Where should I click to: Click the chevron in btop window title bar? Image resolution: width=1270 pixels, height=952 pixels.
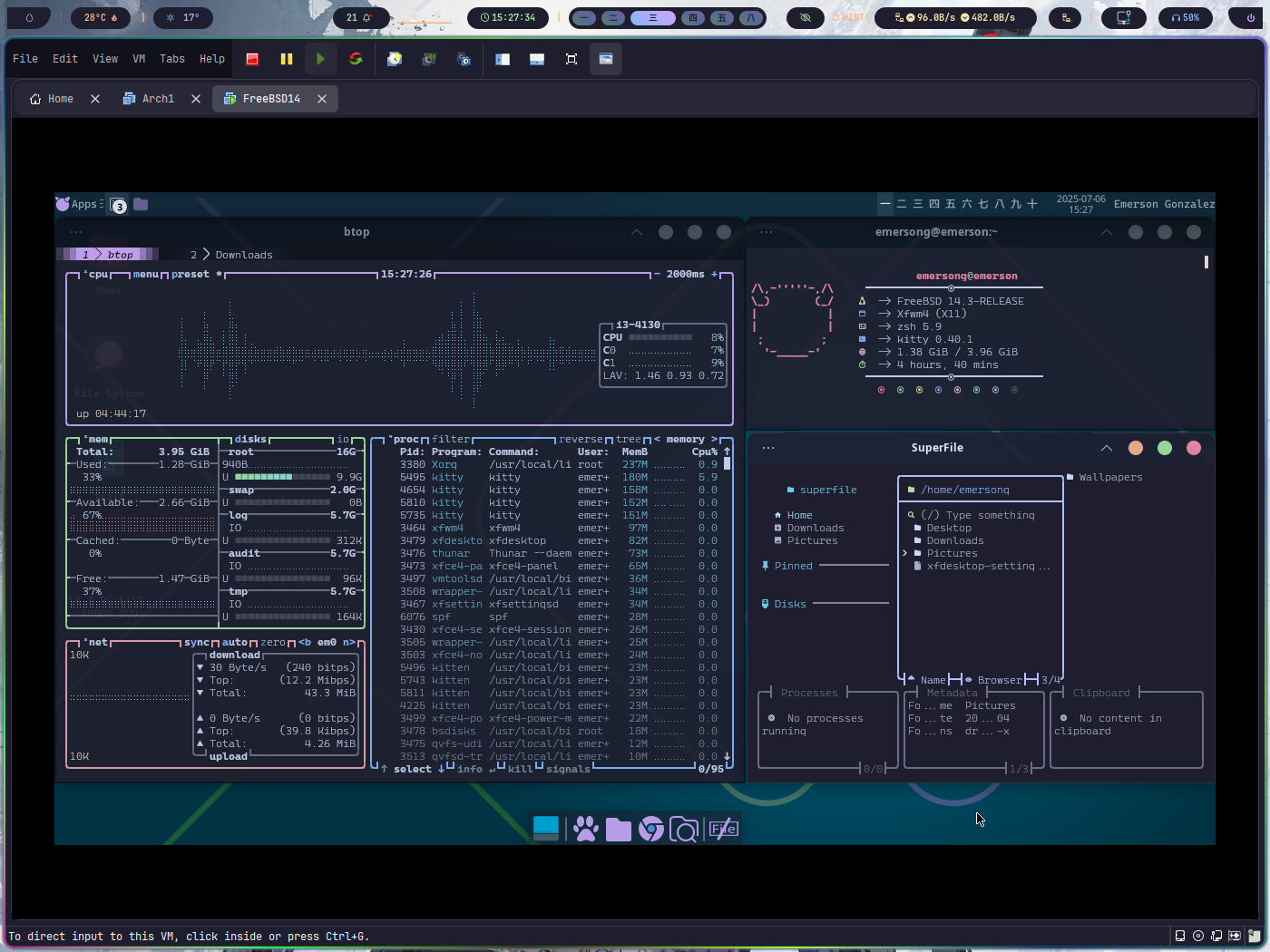(x=637, y=232)
